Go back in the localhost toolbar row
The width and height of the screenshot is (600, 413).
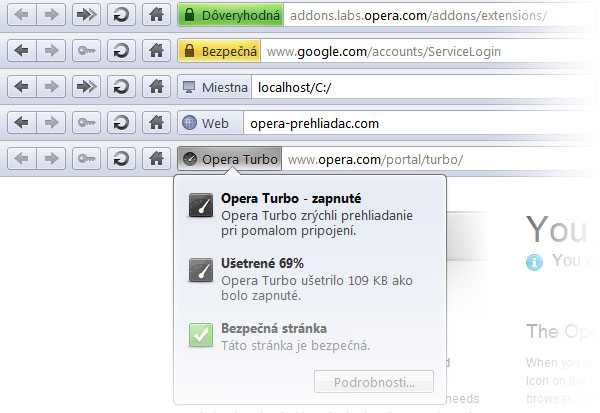(x=22, y=87)
